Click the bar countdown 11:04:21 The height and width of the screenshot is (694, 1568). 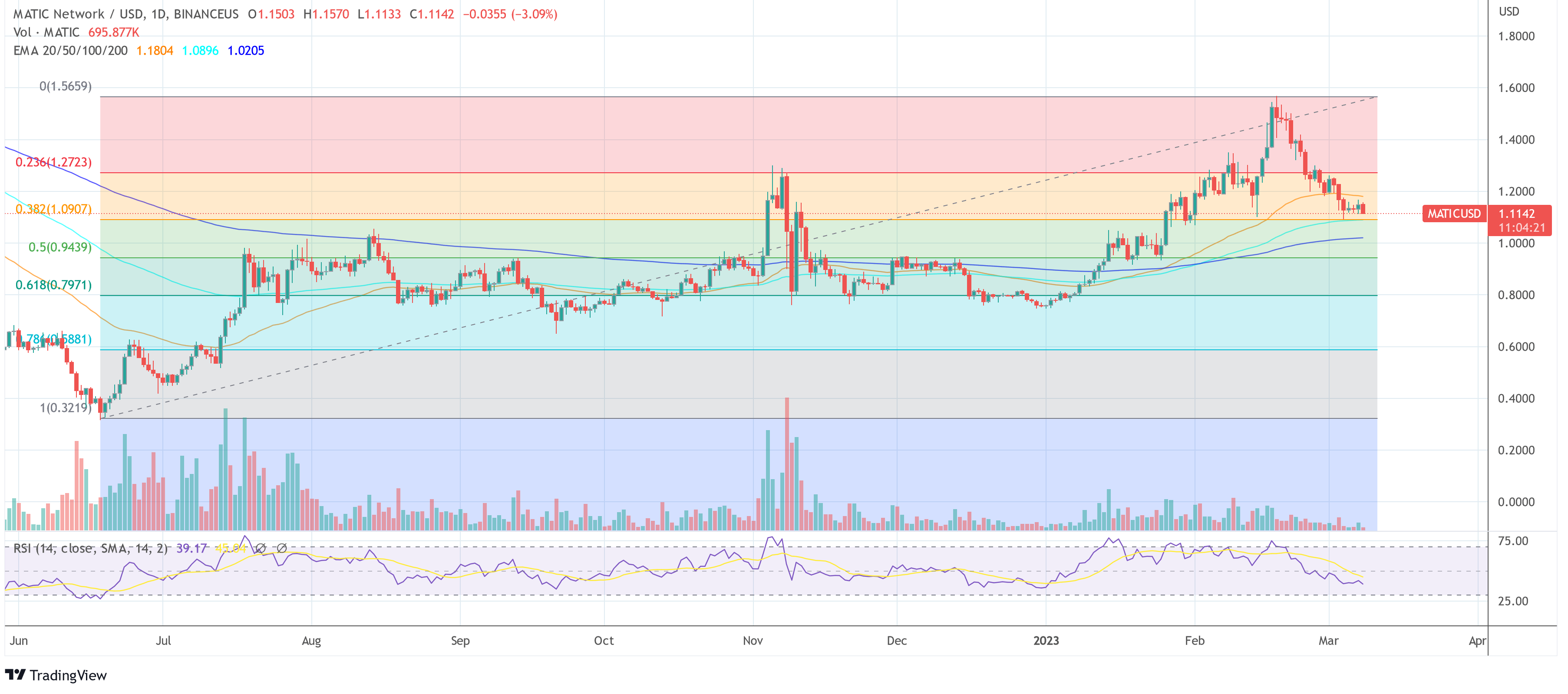click(x=1522, y=228)
